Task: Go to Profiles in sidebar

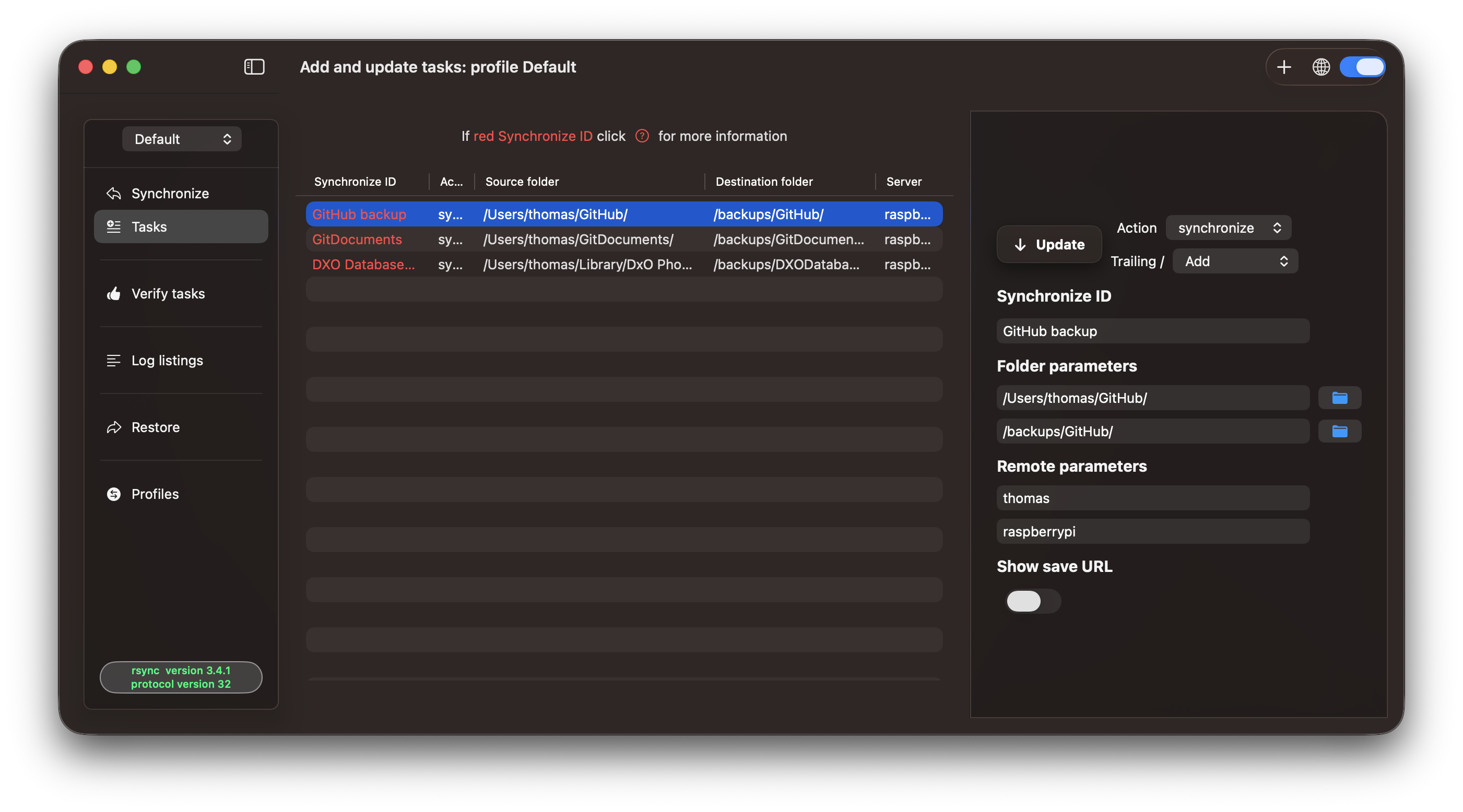Action: (155, 494)
